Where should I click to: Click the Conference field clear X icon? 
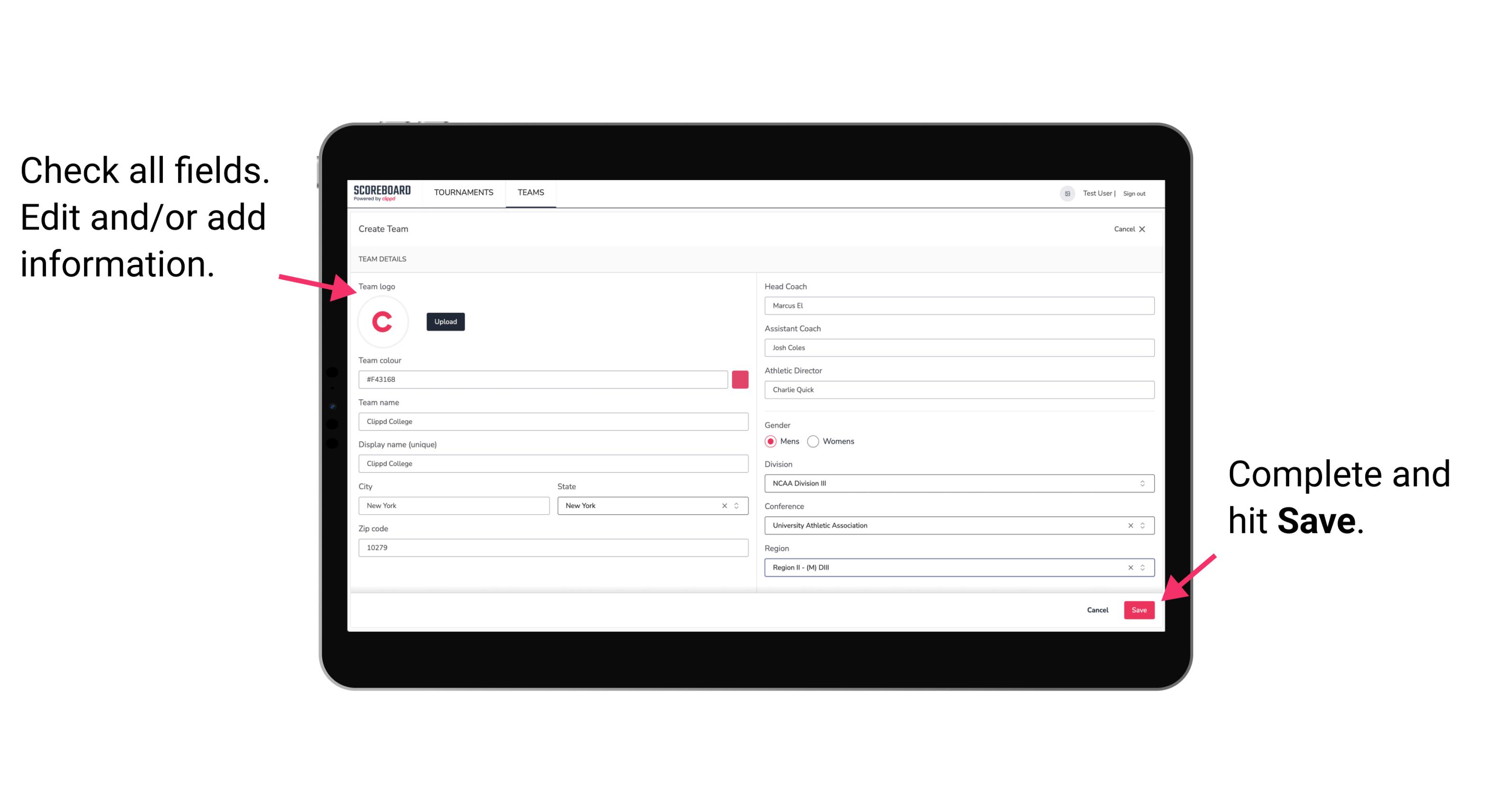(x=1128, y=525)
